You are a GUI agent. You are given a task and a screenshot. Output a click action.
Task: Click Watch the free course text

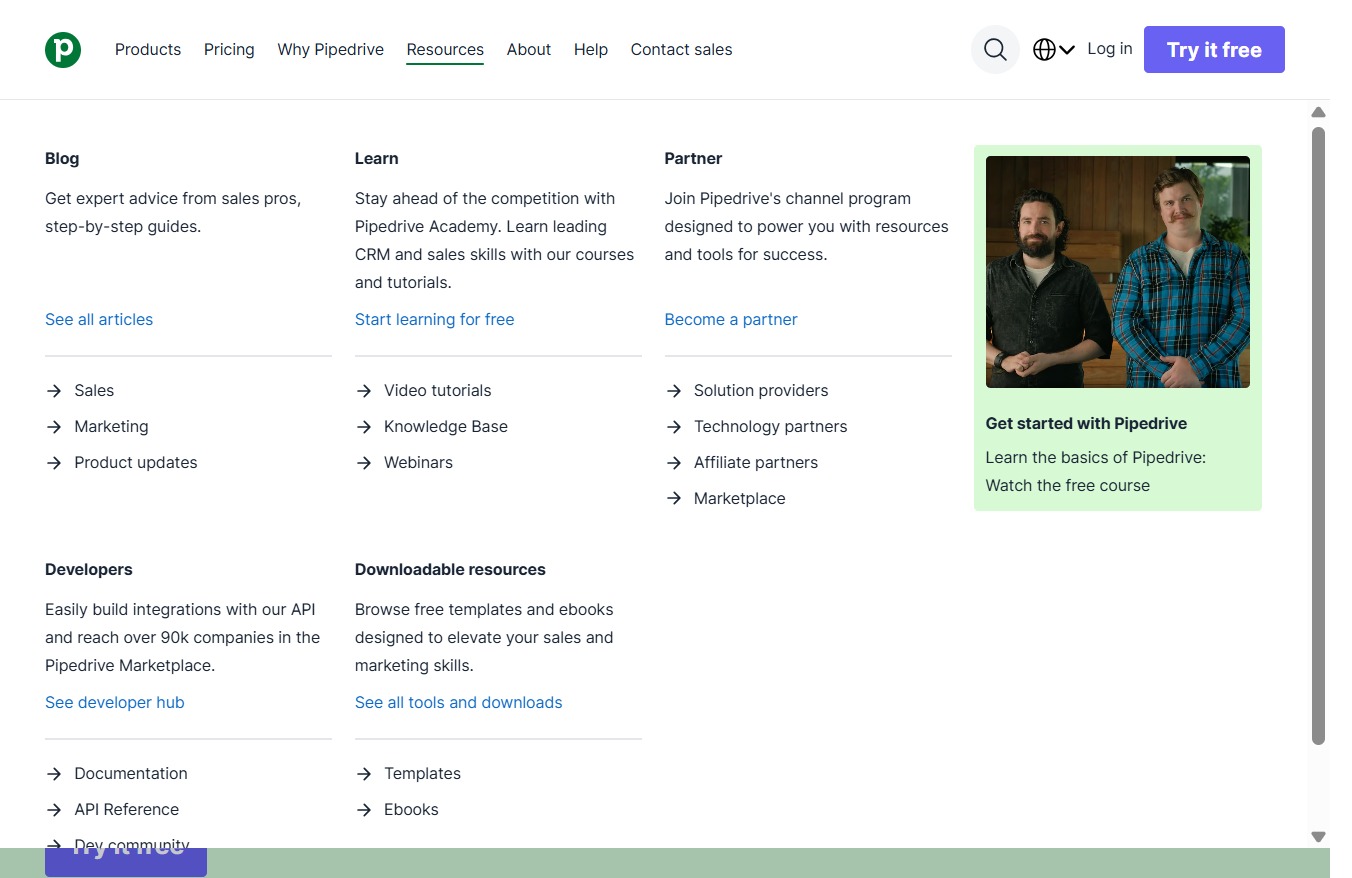(1068, 486)
